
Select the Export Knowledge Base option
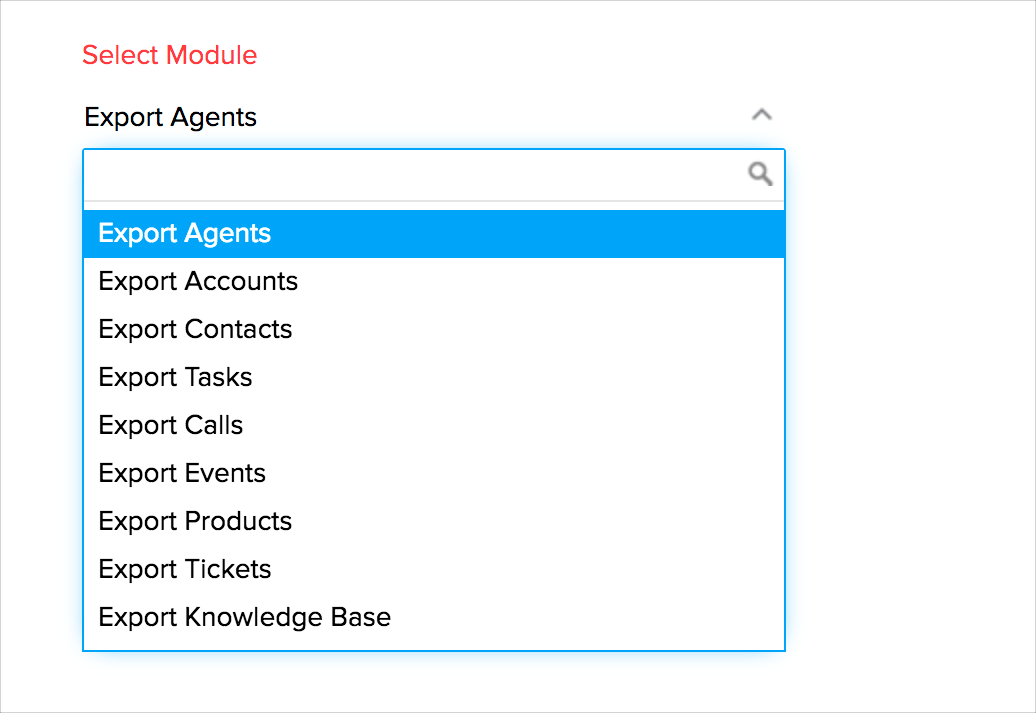(x=433, y=618)
